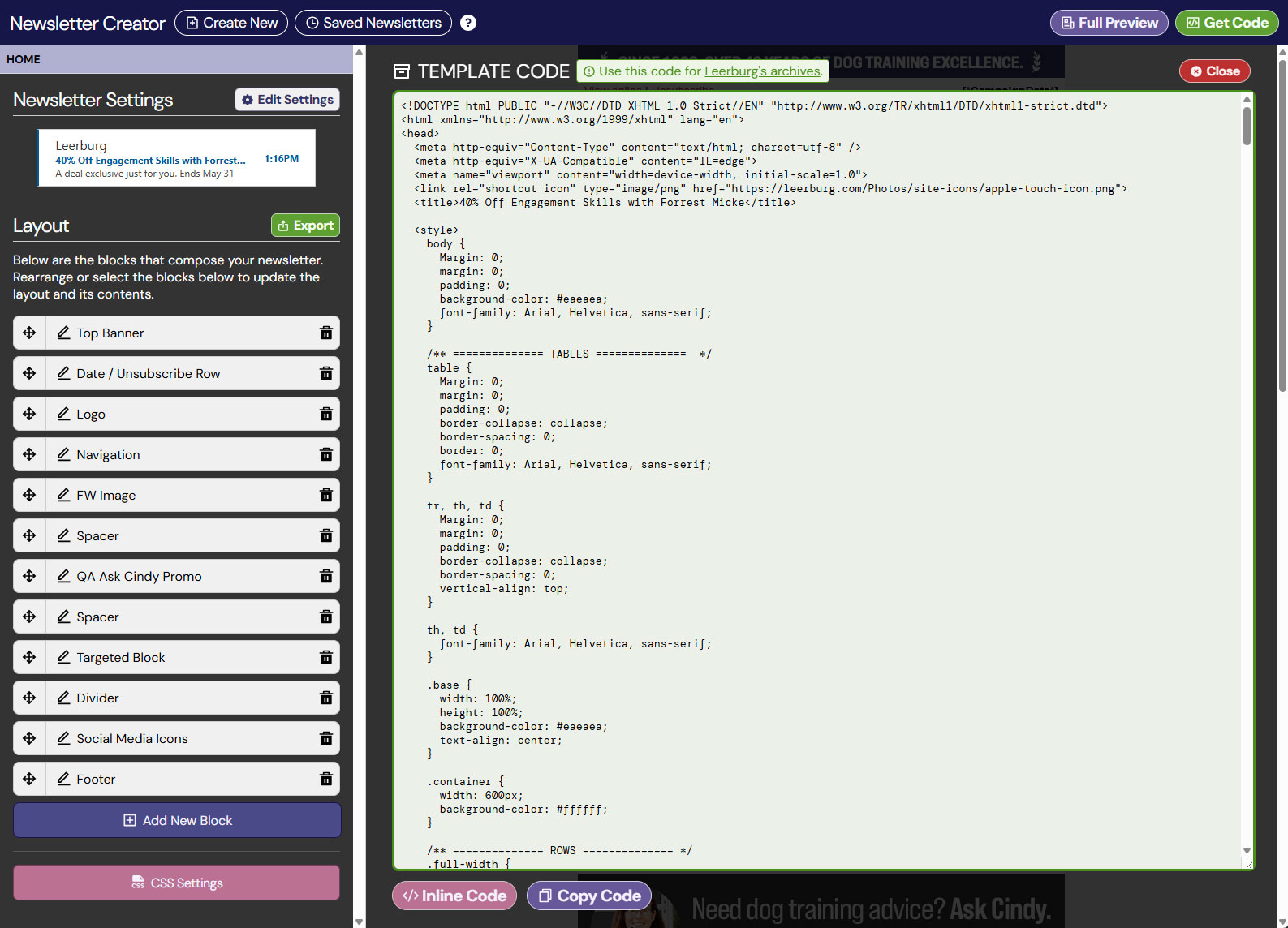
Task: Click the Create New button
Action: pos(231,23)
